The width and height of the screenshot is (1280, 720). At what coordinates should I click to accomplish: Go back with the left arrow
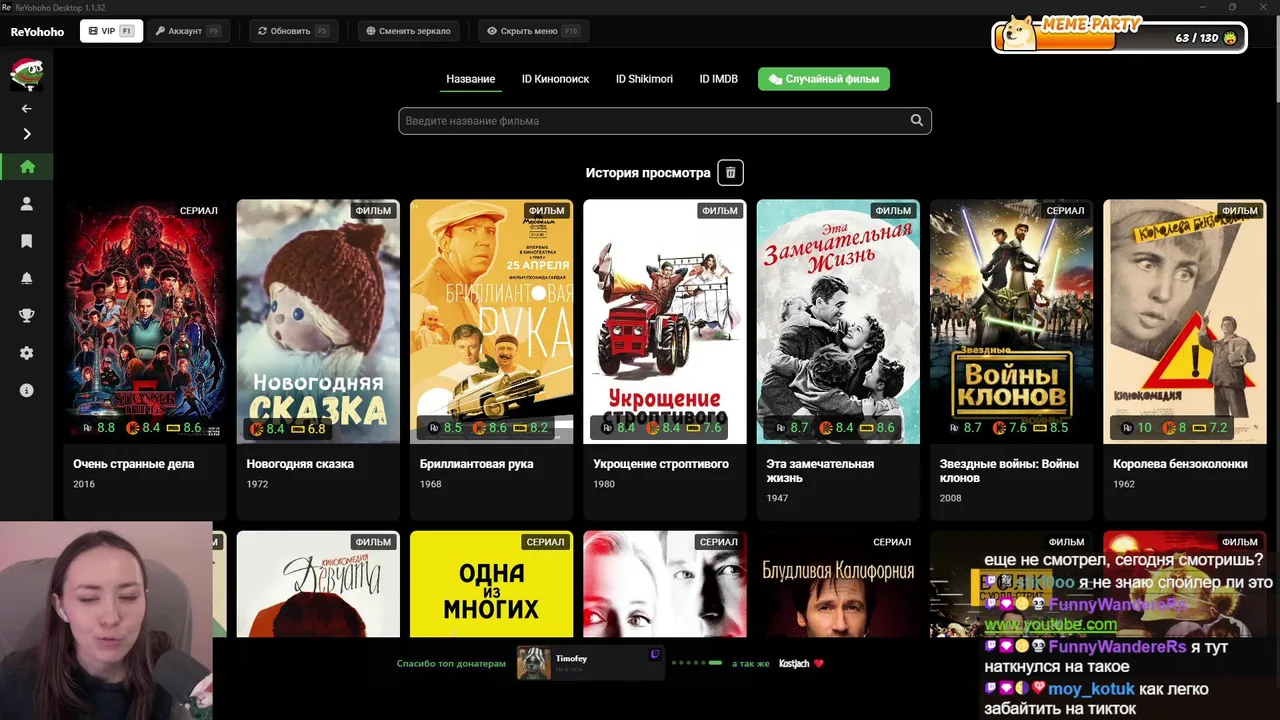click(x=27, y=108)
